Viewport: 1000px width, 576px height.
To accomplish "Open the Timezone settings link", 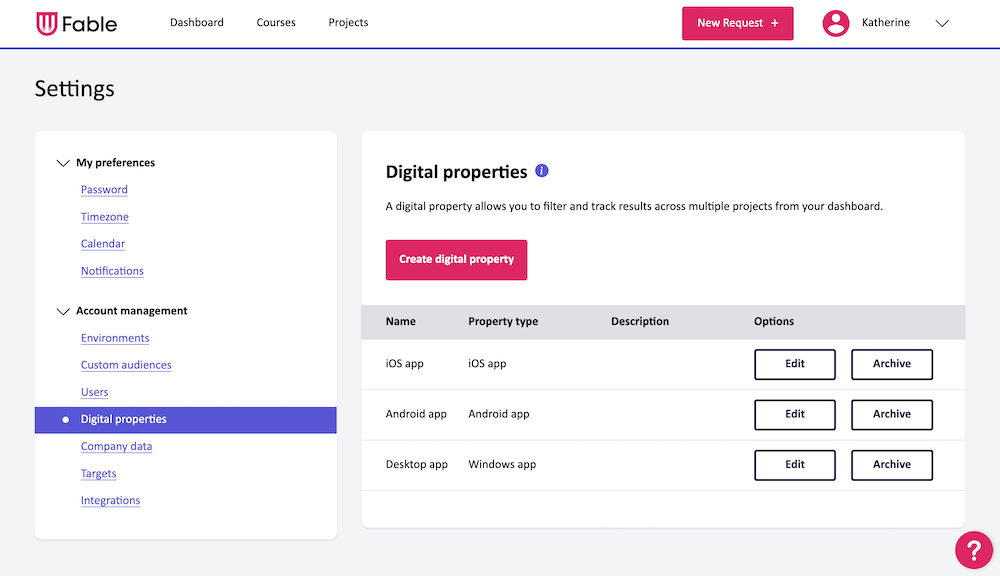I will (x=105, y=217).
